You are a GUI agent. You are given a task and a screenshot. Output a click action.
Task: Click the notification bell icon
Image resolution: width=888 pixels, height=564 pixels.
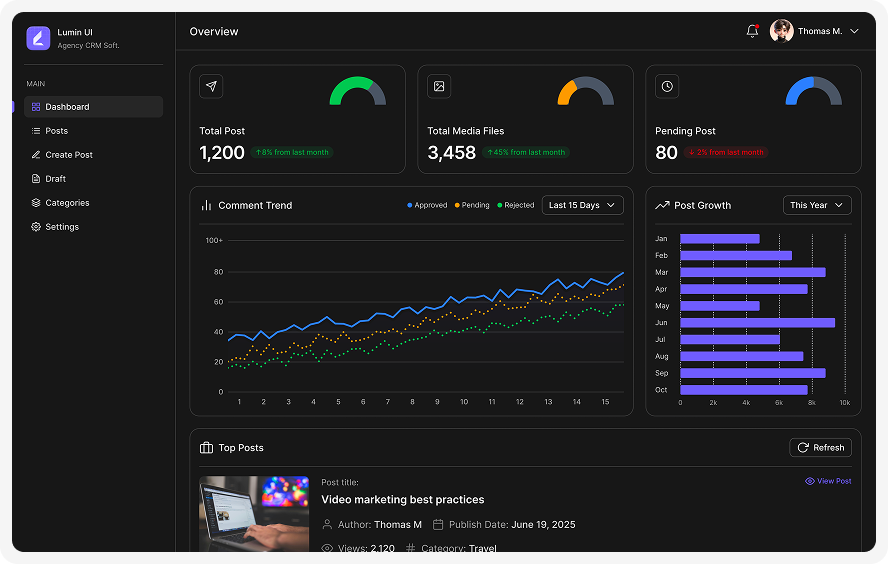tap(752, 31)
